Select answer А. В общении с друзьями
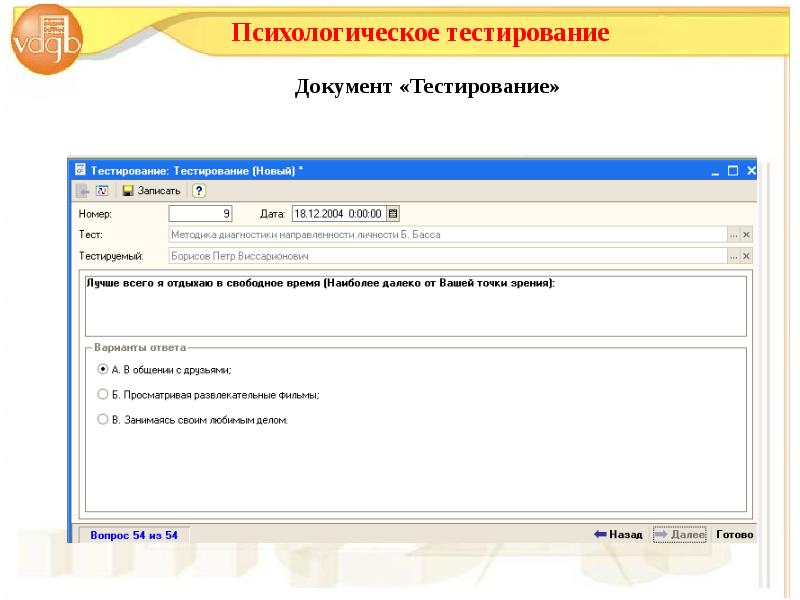Screen dimensions: 800x600 click(102, 369)
